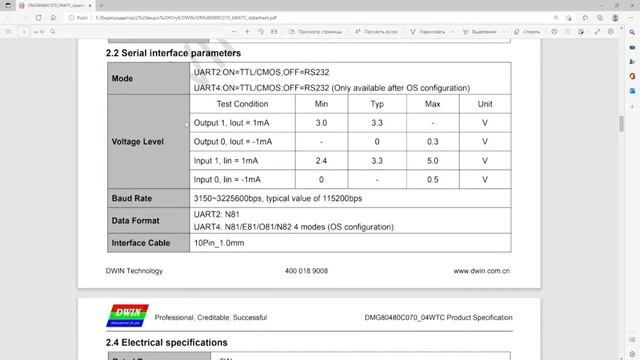Select 'Test Condition' column header

pyautogui.click(x=242, y=104)
